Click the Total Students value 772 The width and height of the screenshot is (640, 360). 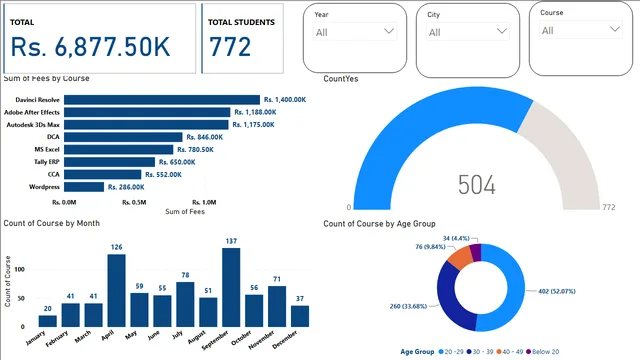[230, 47]
